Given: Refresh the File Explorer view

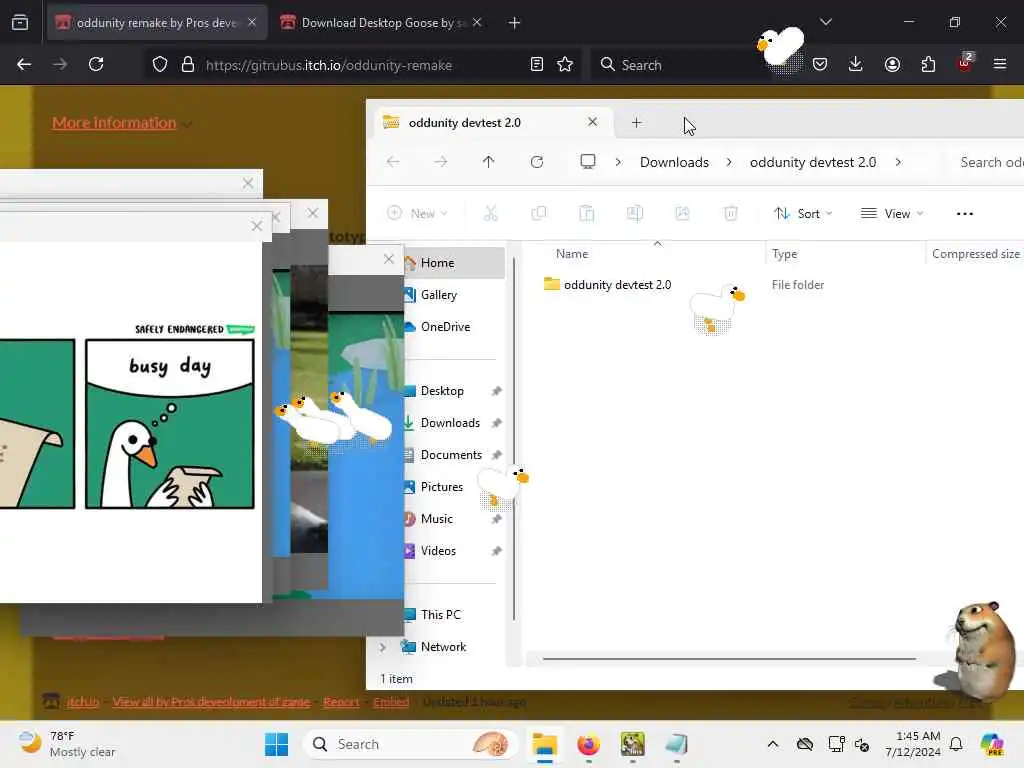Looking at the screenshot, I should pyautogui.click(x=537, y=162).
